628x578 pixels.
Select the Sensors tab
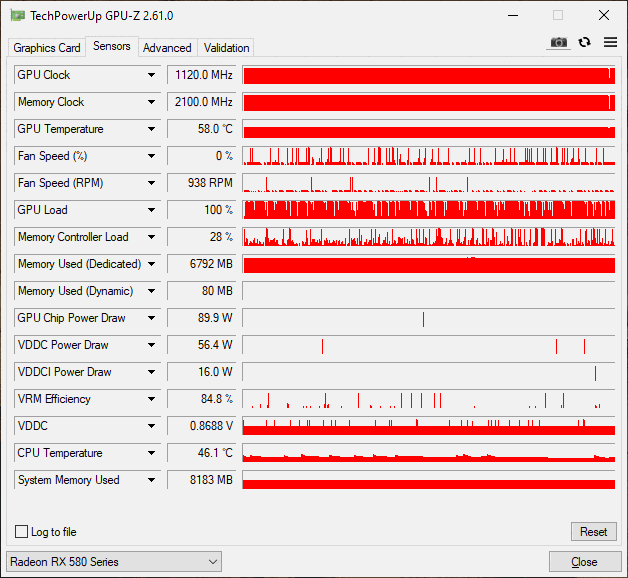click(x=112, y=46)
